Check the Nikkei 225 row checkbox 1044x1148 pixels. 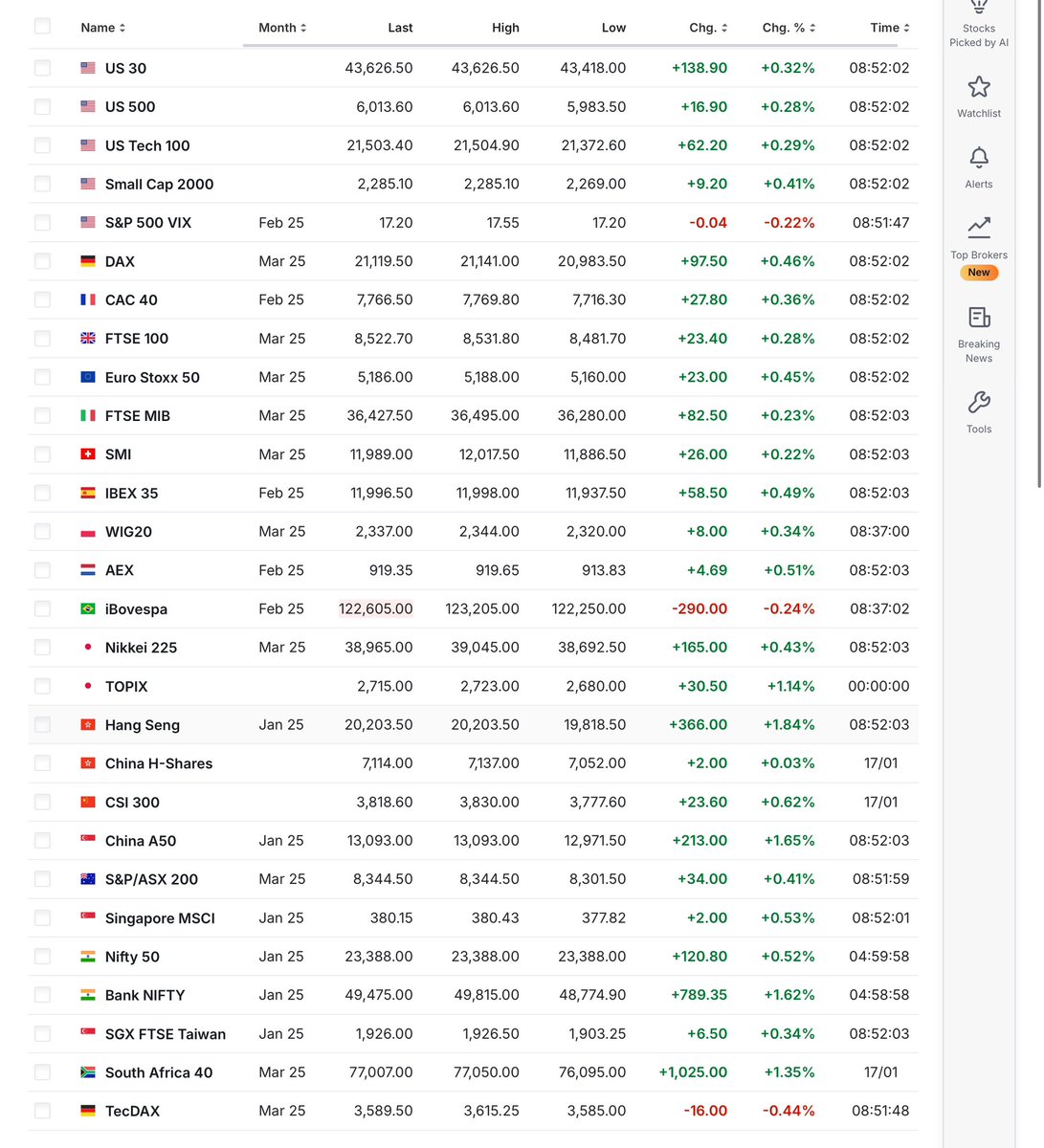pos(42,648)
